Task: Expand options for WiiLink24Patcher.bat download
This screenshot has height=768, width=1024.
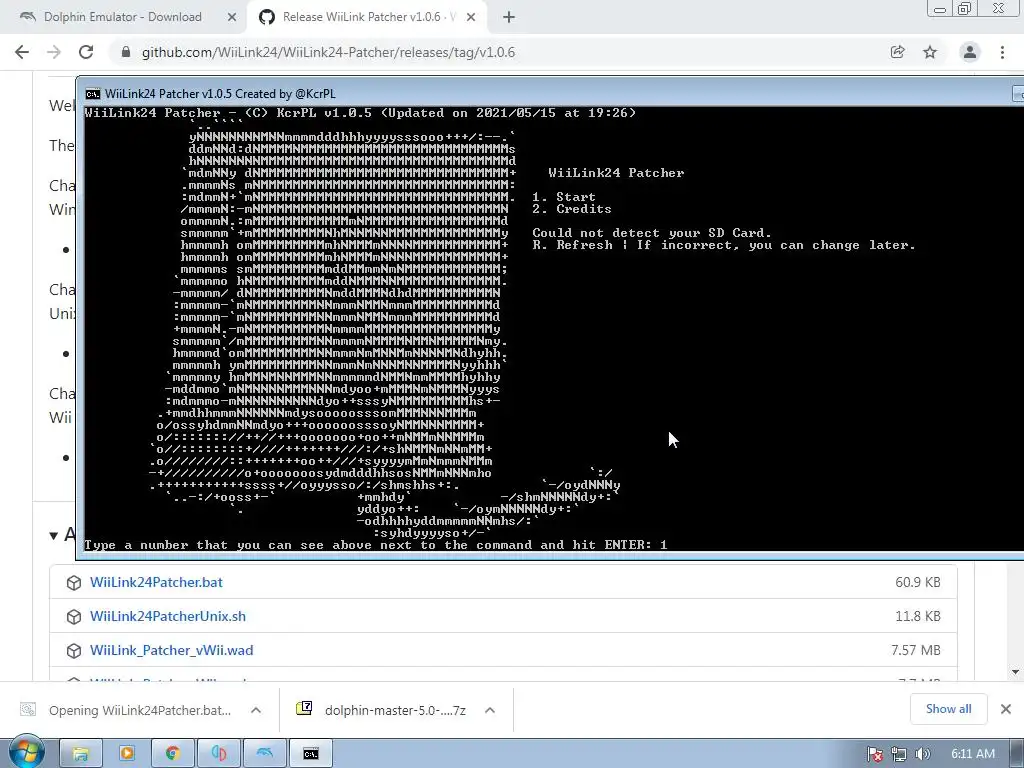Action: (256, 710)
